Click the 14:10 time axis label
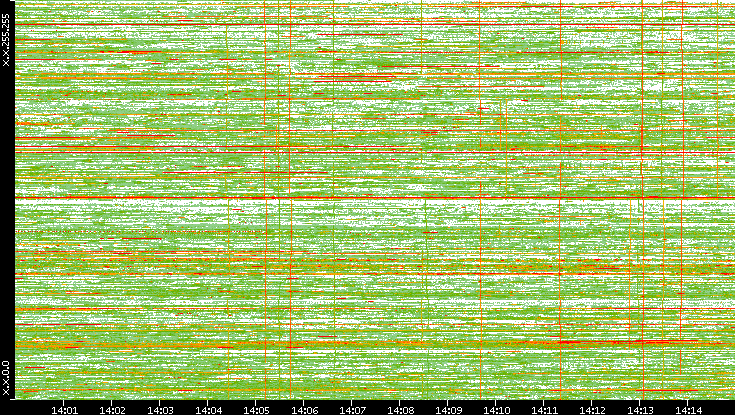Screen dimensions: 735x415 click(496, 410)
